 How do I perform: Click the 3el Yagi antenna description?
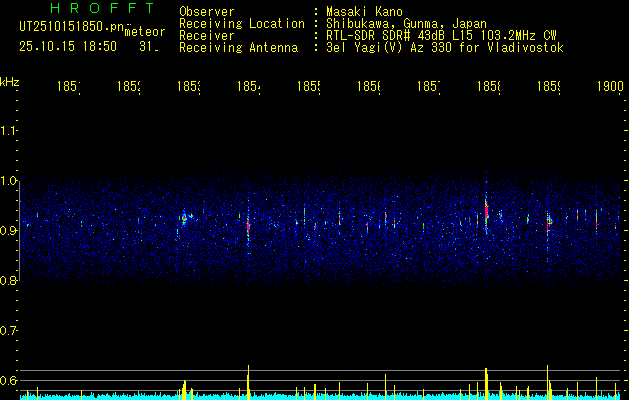pos(445,48)
